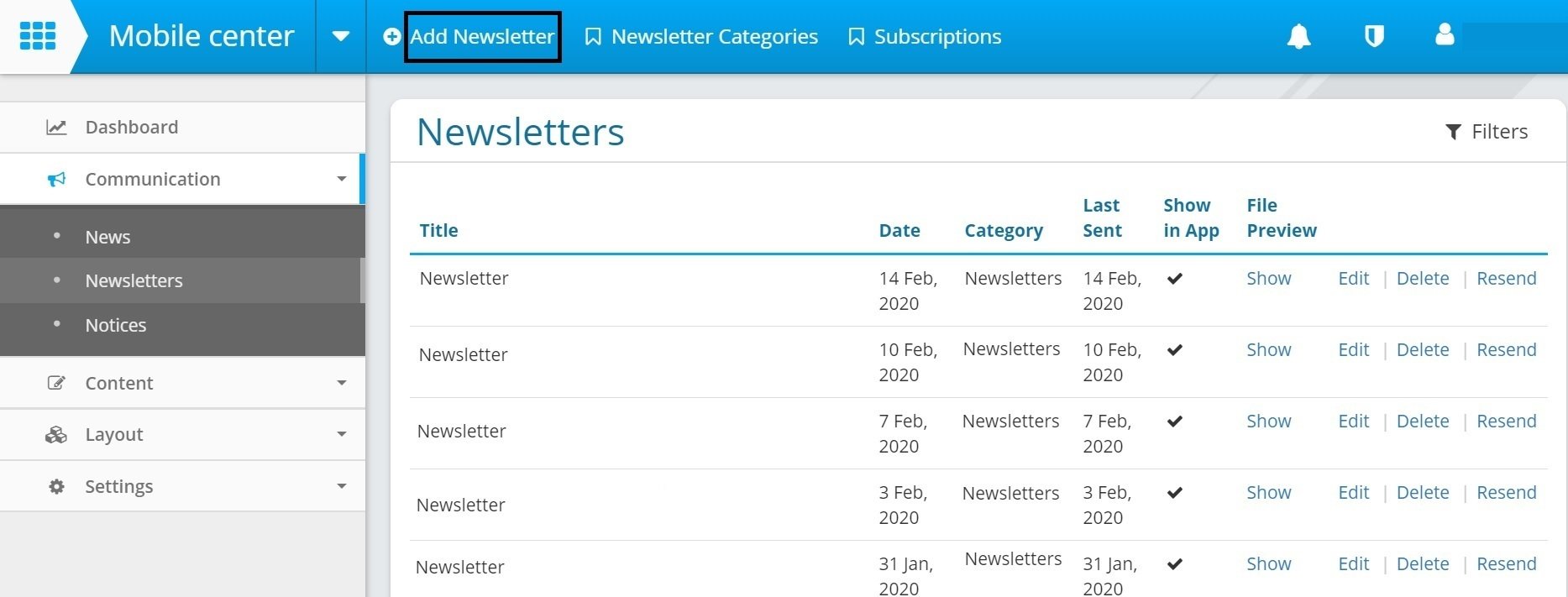Click the Dashboard chart icon
Image resolution: width=1568 pixels, height=597 pixels.
[x=56, y=128]
